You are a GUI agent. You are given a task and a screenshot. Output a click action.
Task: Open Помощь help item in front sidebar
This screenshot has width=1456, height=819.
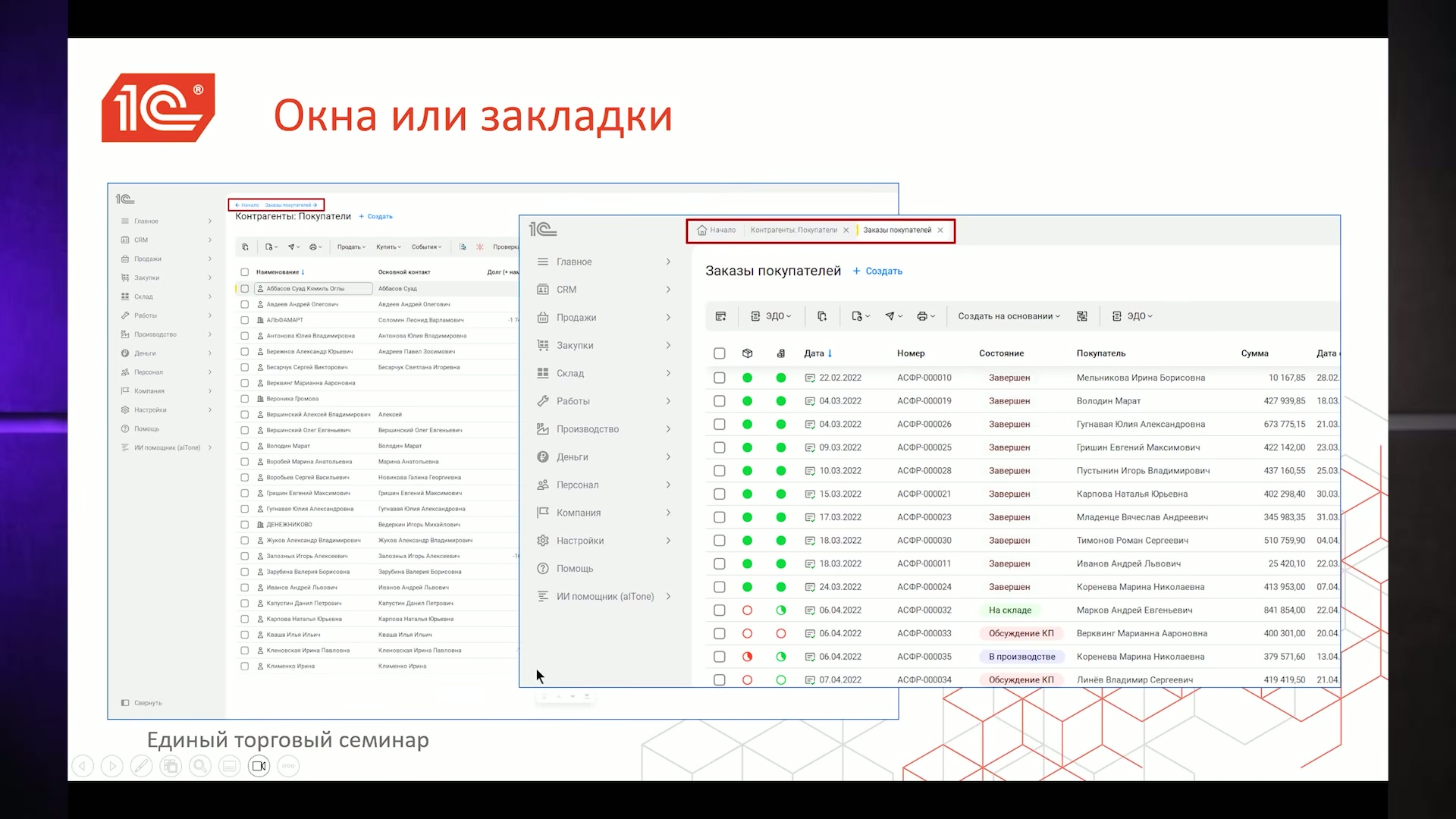tap(565, 569)
